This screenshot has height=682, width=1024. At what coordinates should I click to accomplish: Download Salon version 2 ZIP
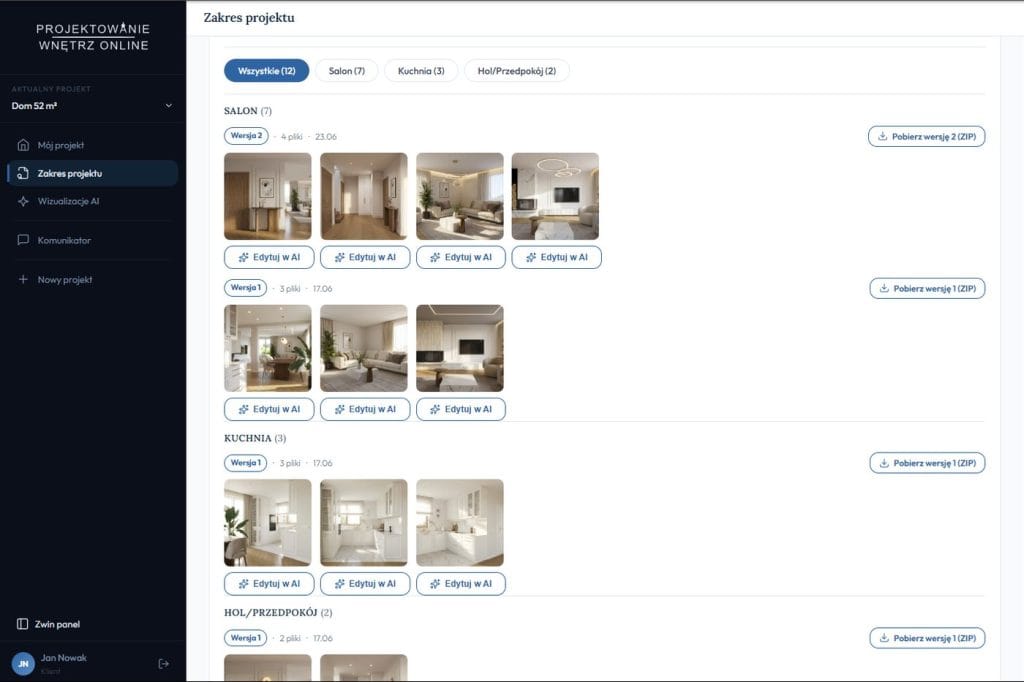927,137
